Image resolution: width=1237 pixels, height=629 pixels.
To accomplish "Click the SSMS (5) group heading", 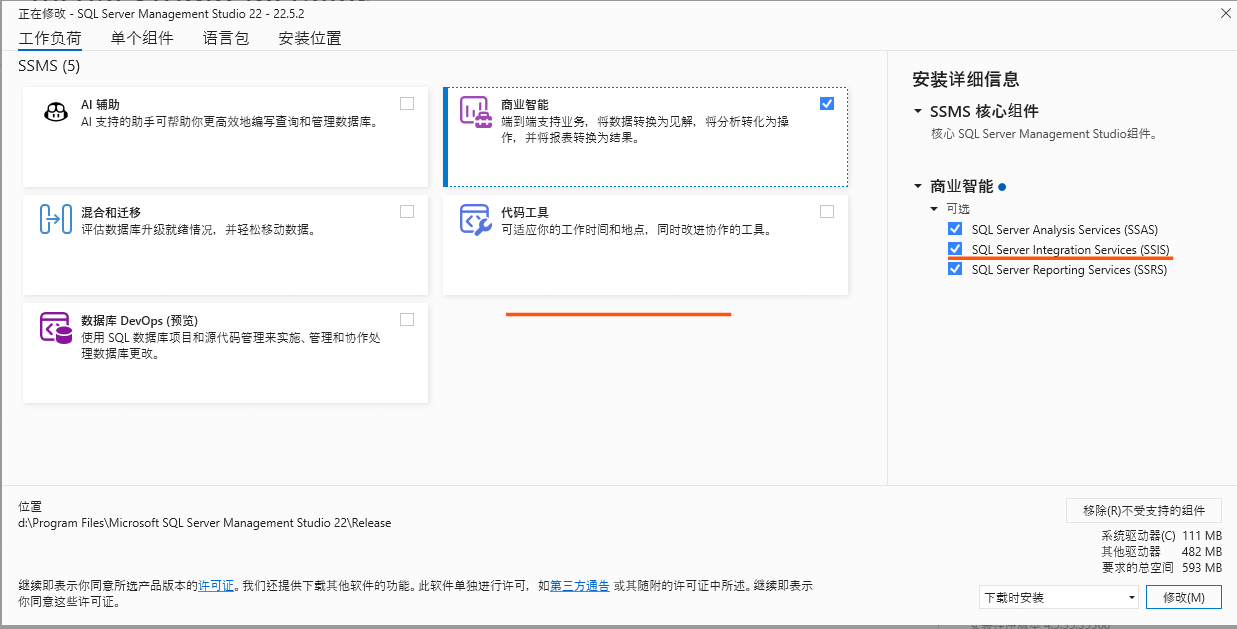I will pos(49,66).
